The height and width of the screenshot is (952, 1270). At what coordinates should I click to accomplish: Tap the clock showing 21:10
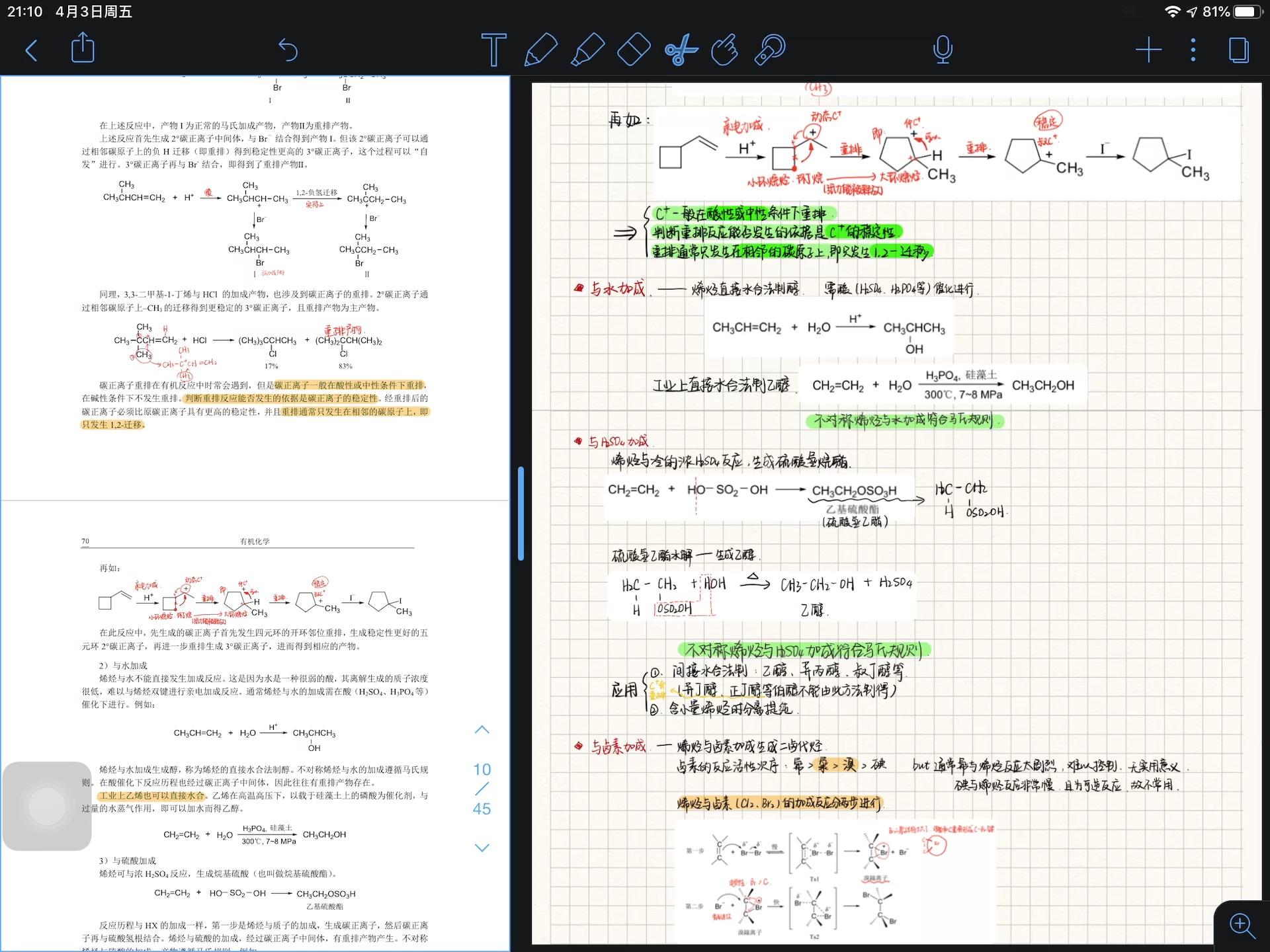click(x=25, y=12)
